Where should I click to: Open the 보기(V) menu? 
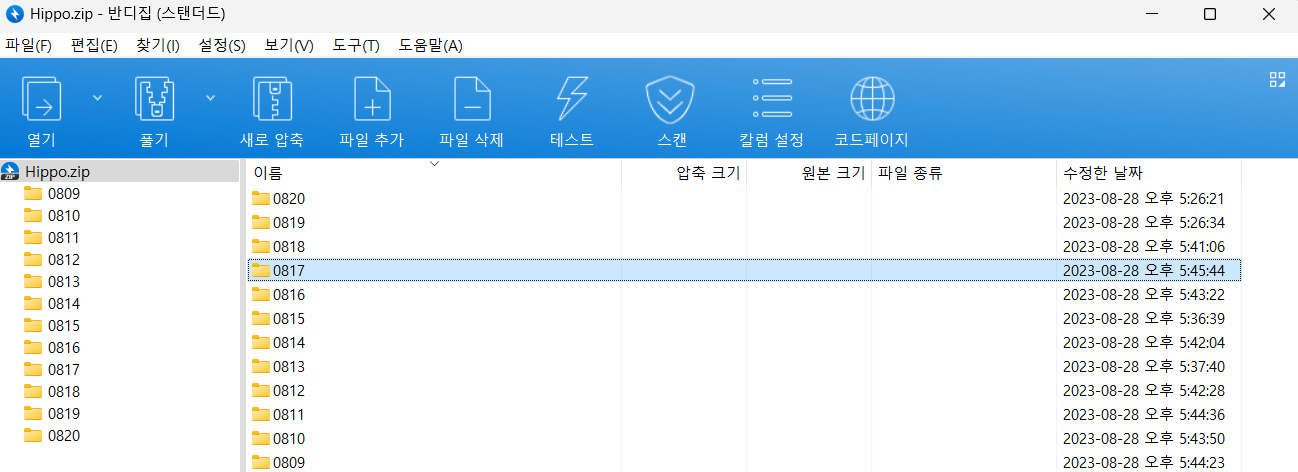(x=289, y=46)
